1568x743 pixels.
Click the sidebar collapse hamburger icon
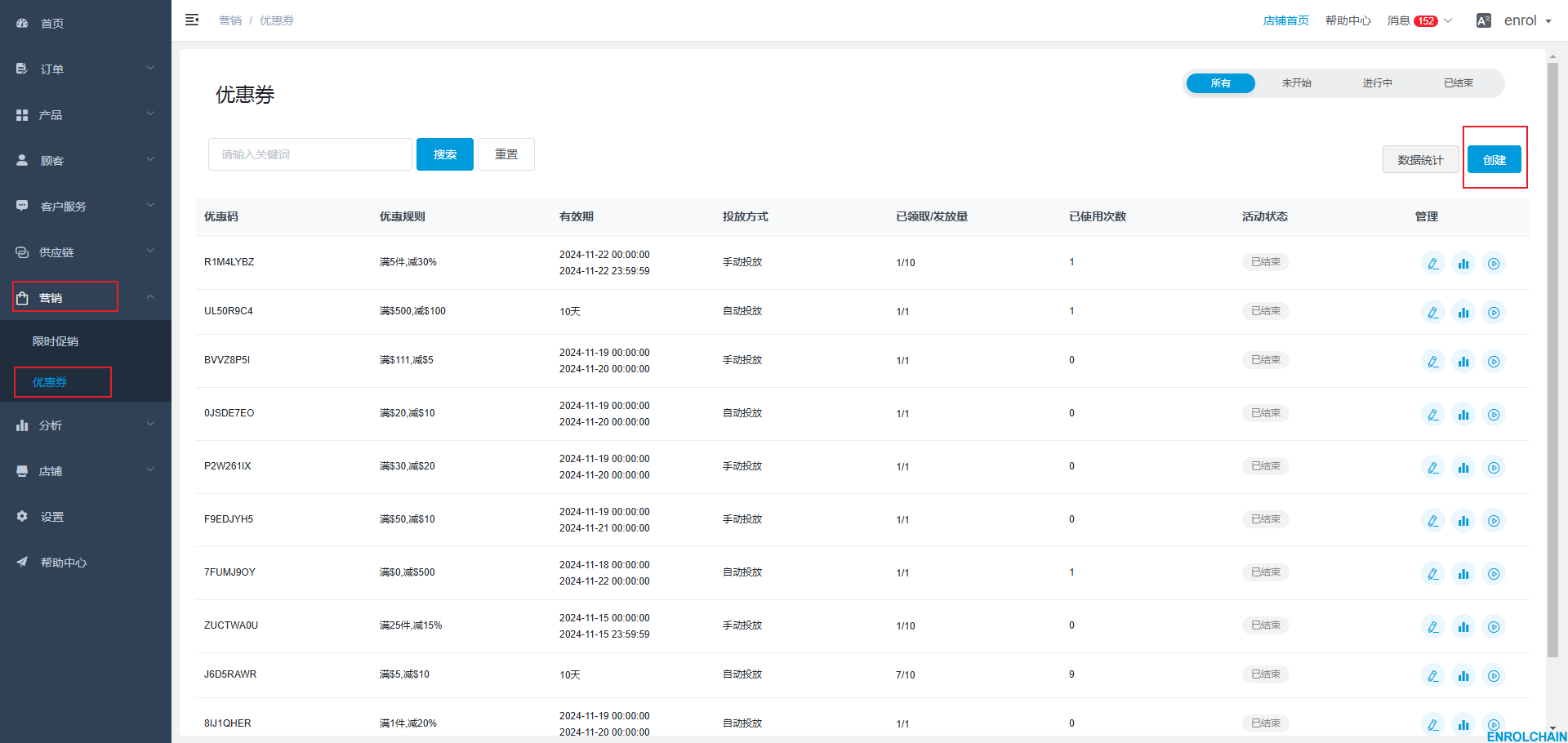click(192, 20)
